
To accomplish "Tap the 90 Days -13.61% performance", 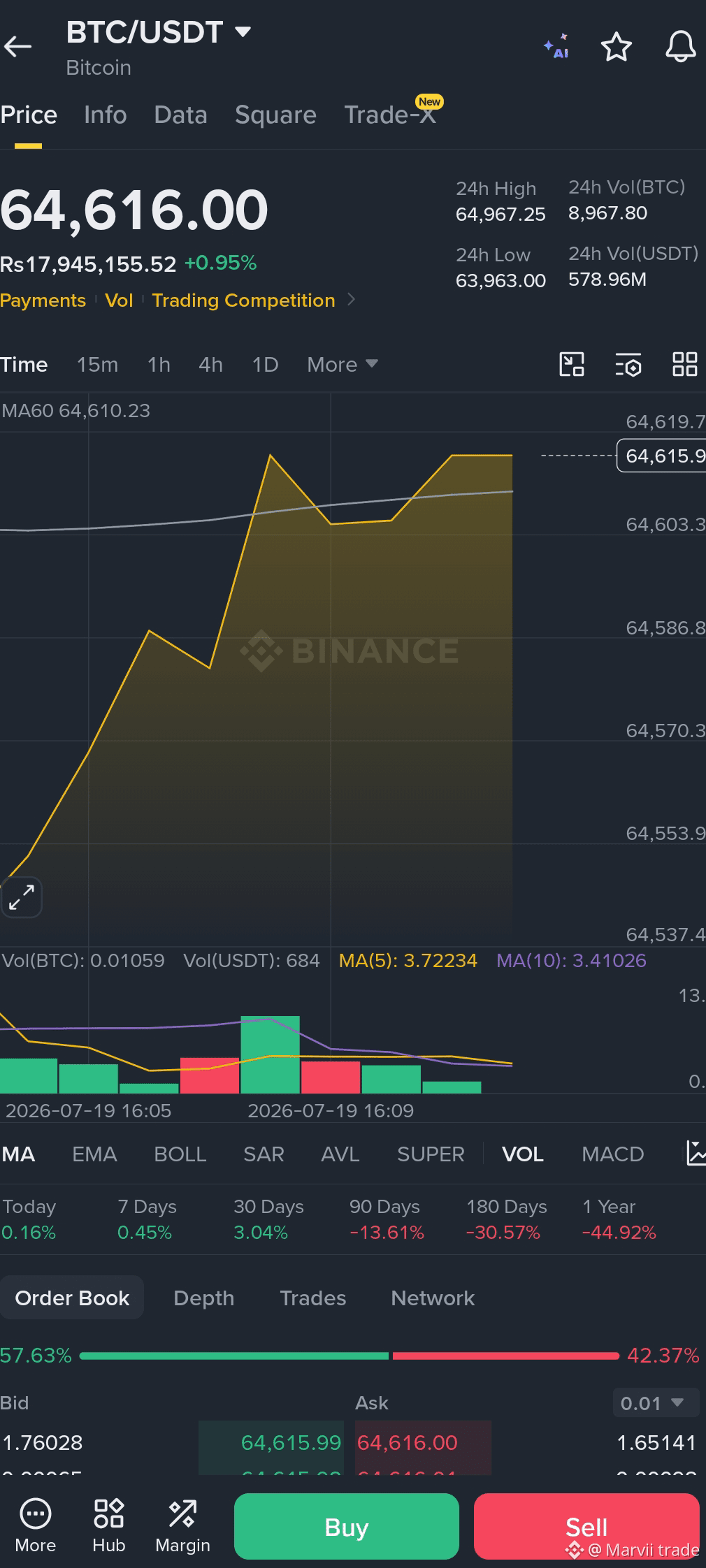I will (x=387, y=1219).
